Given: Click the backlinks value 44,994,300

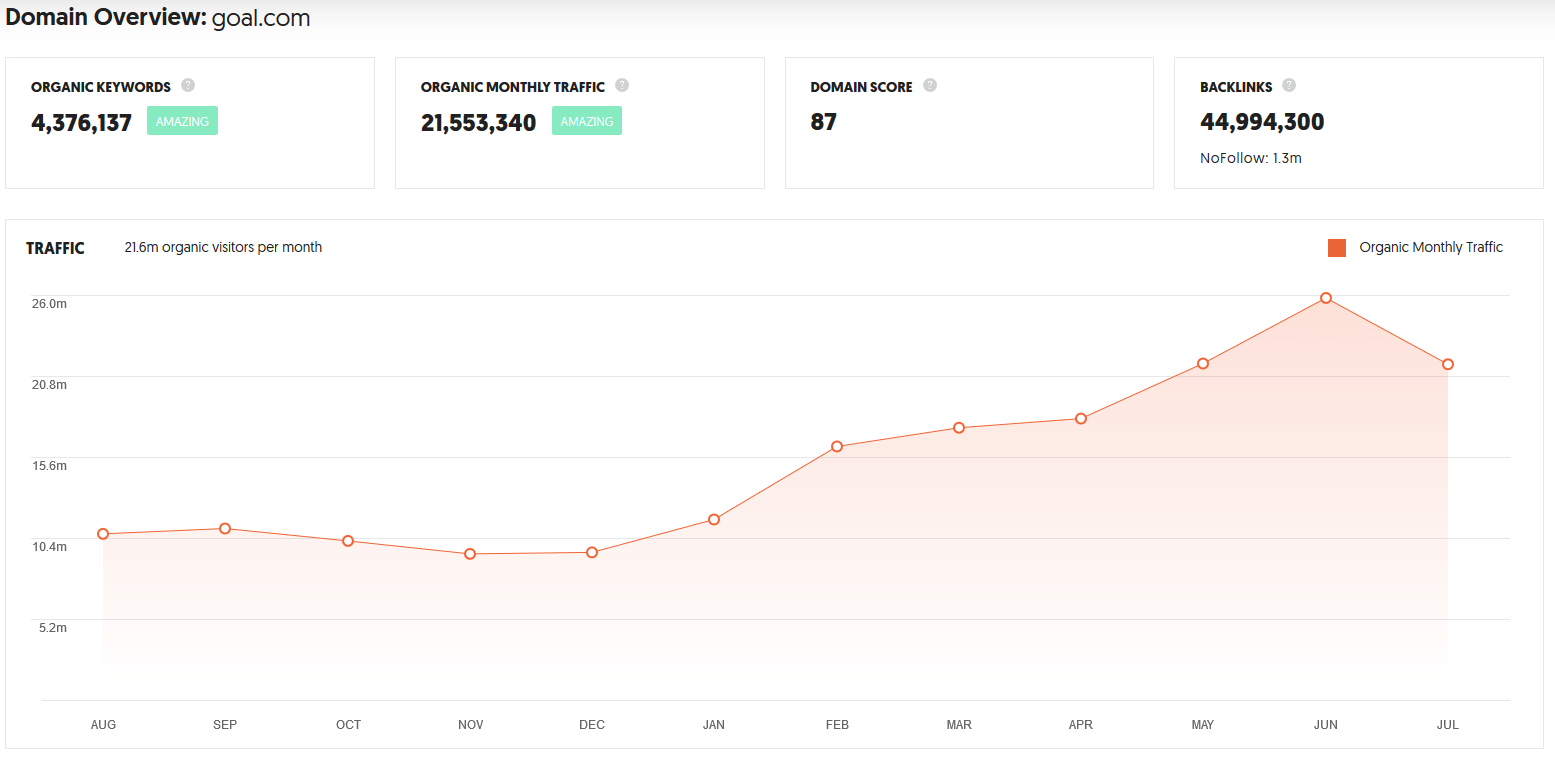Looking at the screenshot, I should coord(1262,122).
